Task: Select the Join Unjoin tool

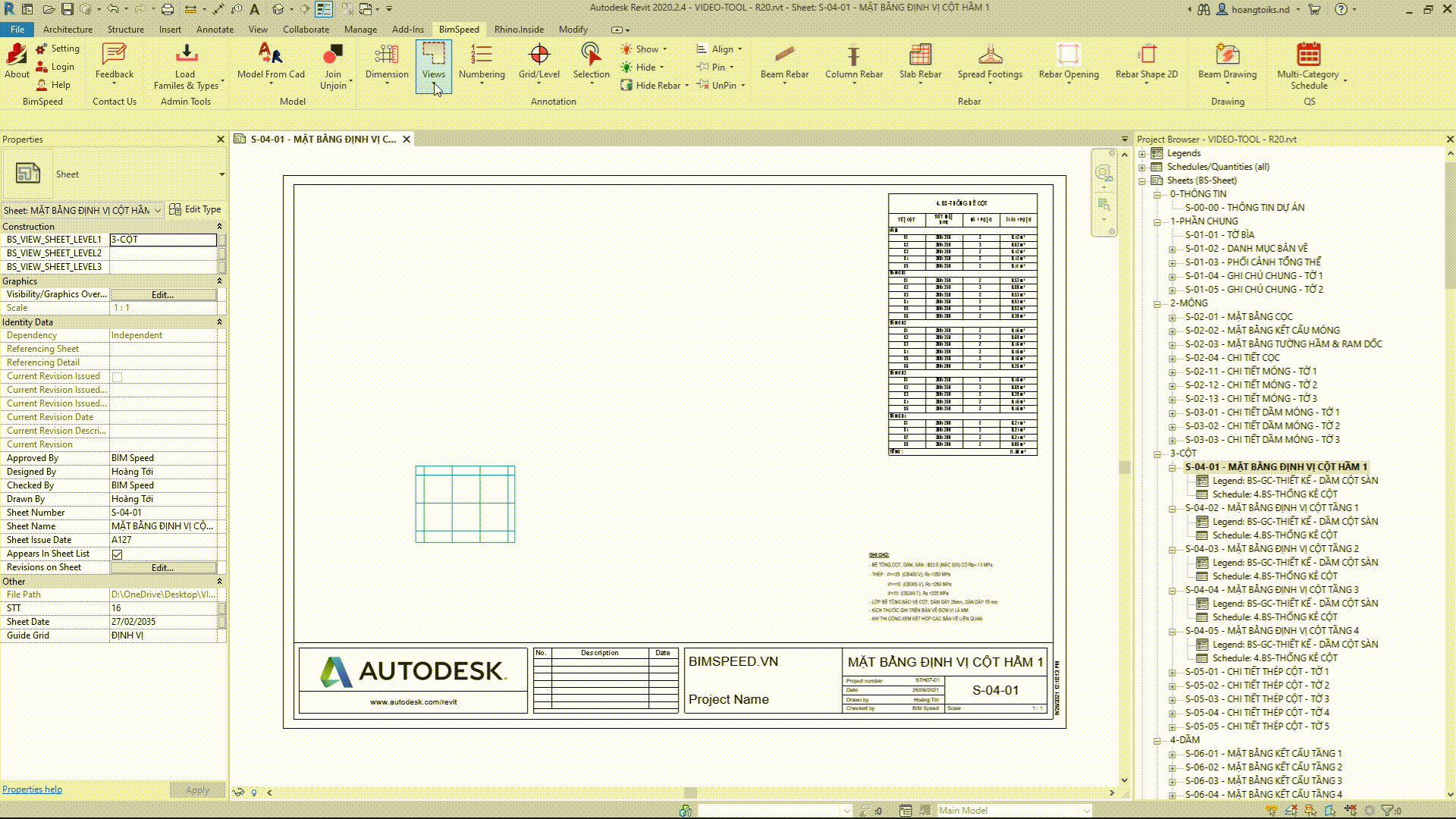Action: 334,64
